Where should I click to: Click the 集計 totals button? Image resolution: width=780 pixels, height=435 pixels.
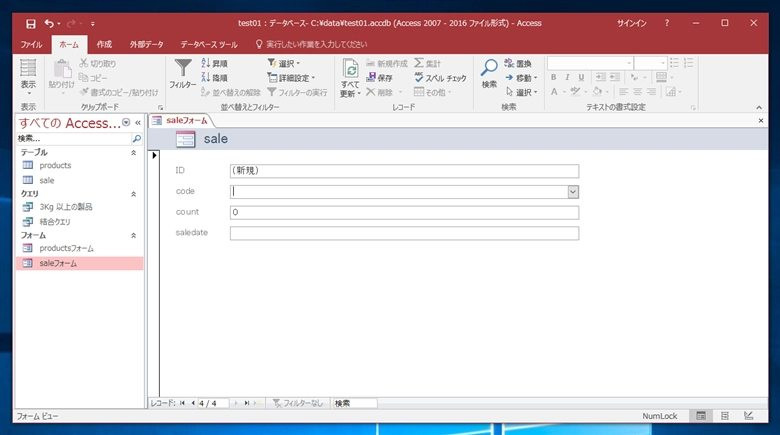tap(427, 63)
